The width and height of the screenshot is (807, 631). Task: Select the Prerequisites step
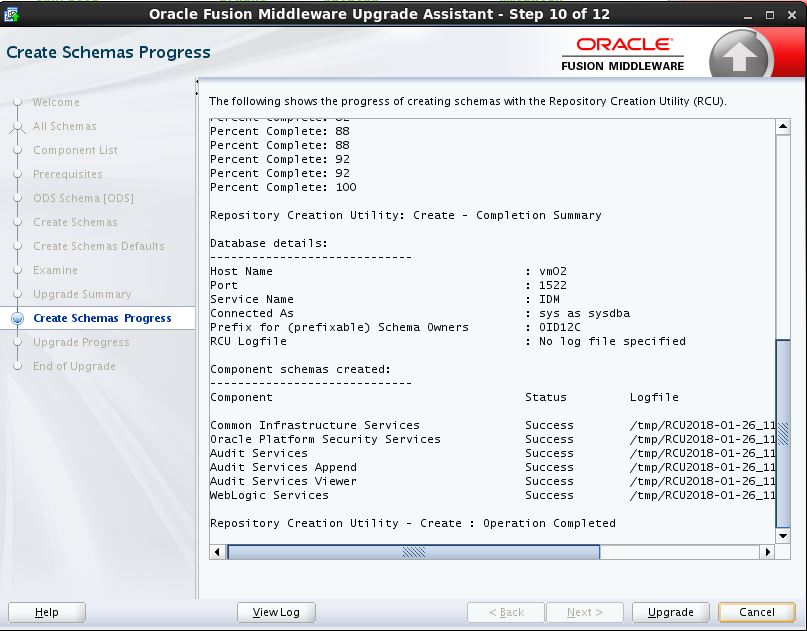tap(67, 174)
